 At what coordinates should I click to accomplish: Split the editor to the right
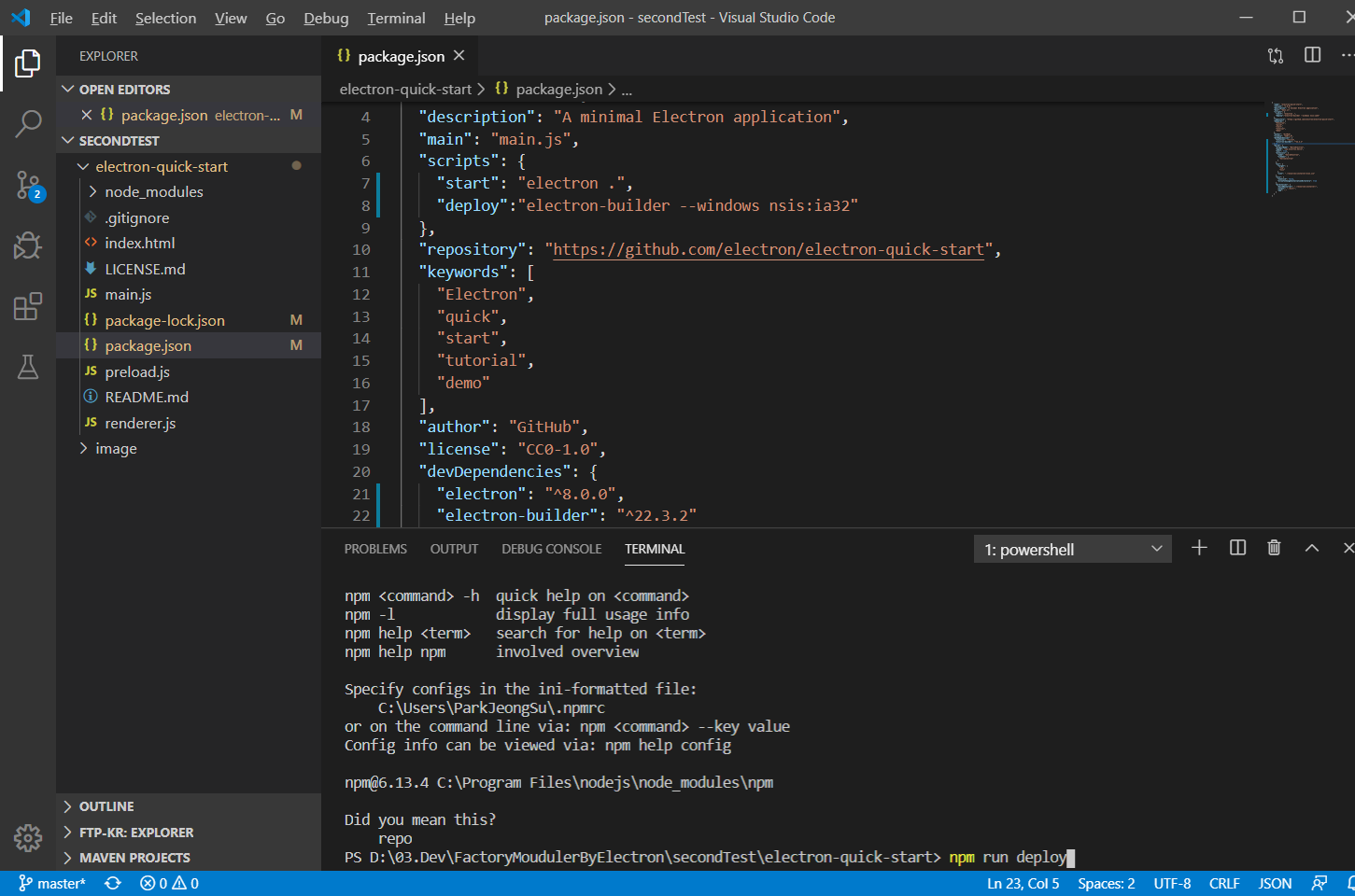[x=1312, y=55]
